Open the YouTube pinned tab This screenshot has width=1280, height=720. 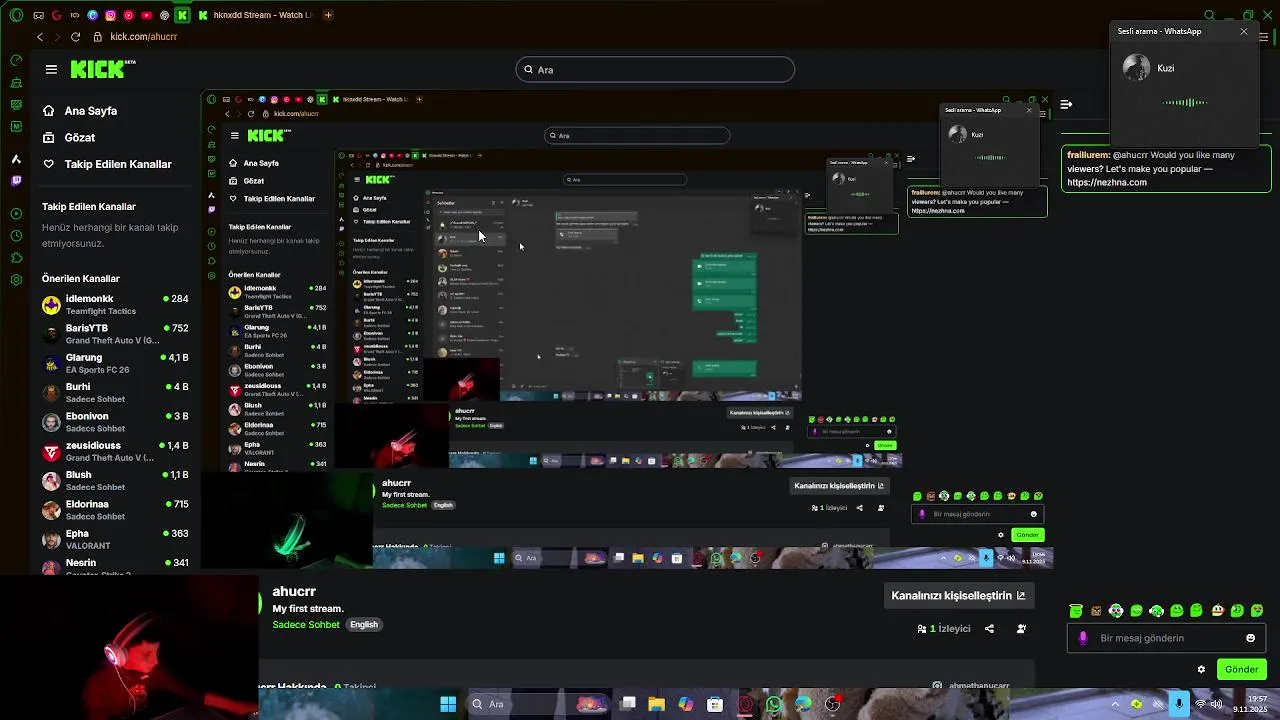(146, 15)
